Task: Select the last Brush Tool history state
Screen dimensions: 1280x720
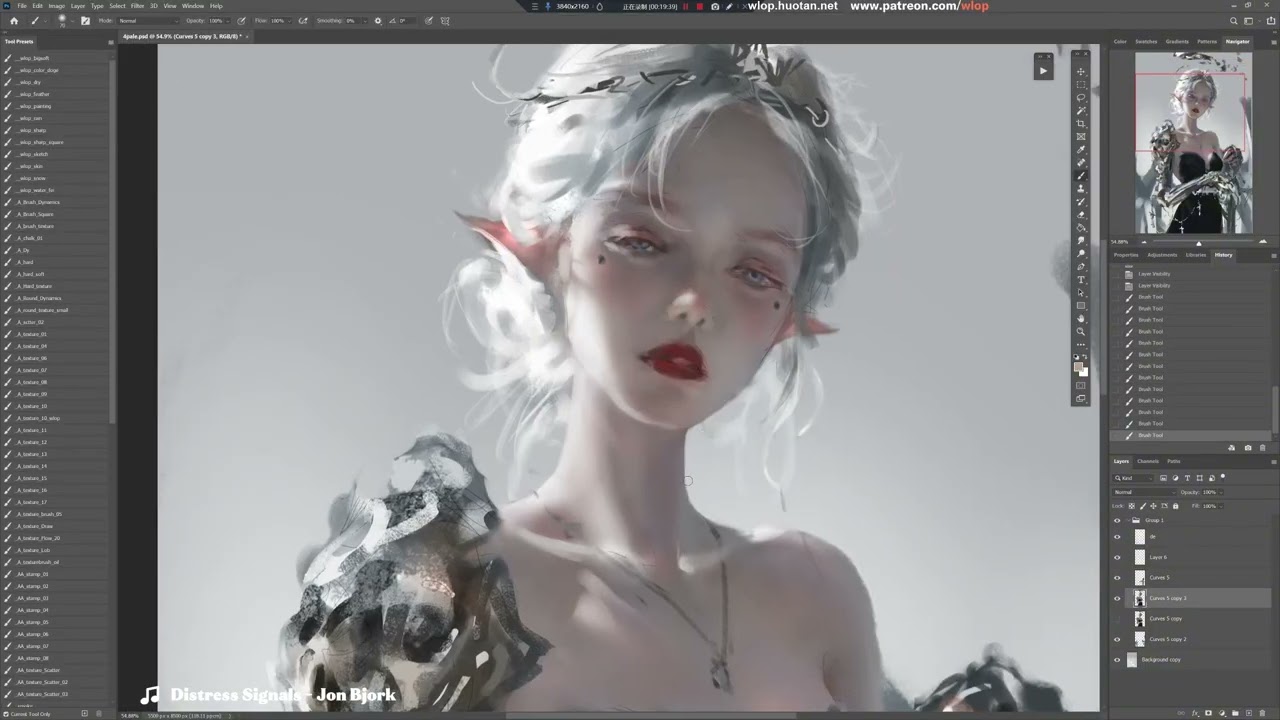Action: click(x=1190, y=435)
